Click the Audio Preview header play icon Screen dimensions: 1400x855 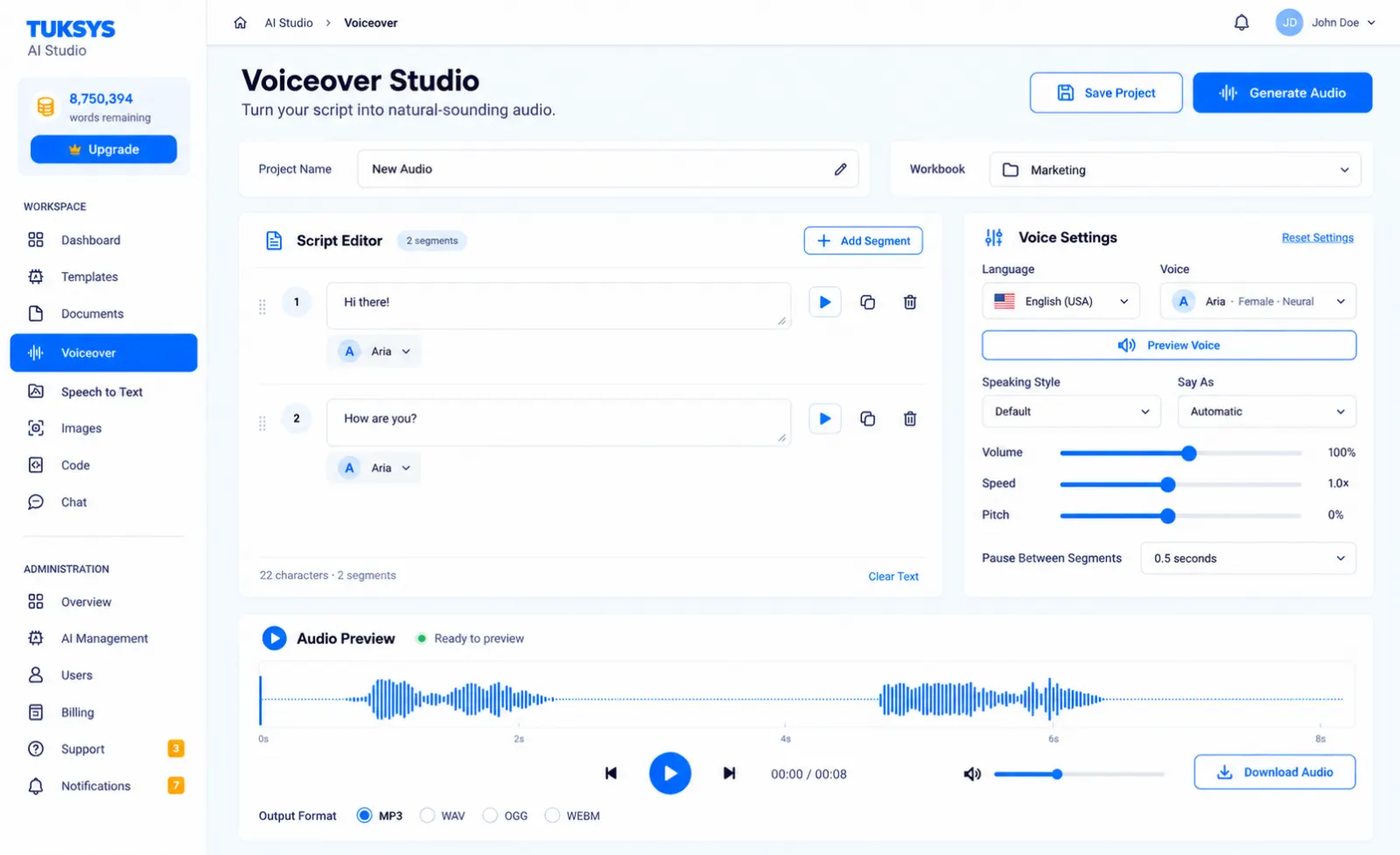[x=274, y=638]
